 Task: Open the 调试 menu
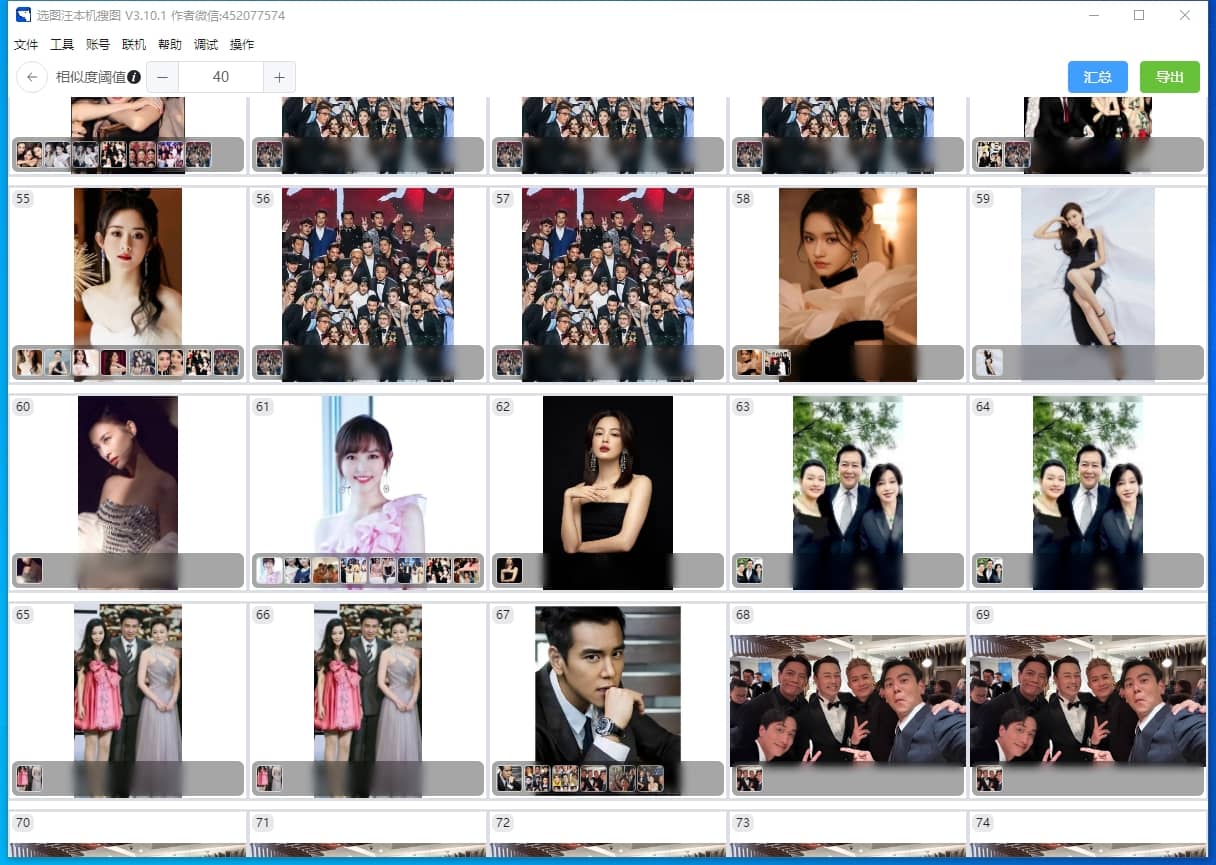pyautogui.click(x=206, y=45)
